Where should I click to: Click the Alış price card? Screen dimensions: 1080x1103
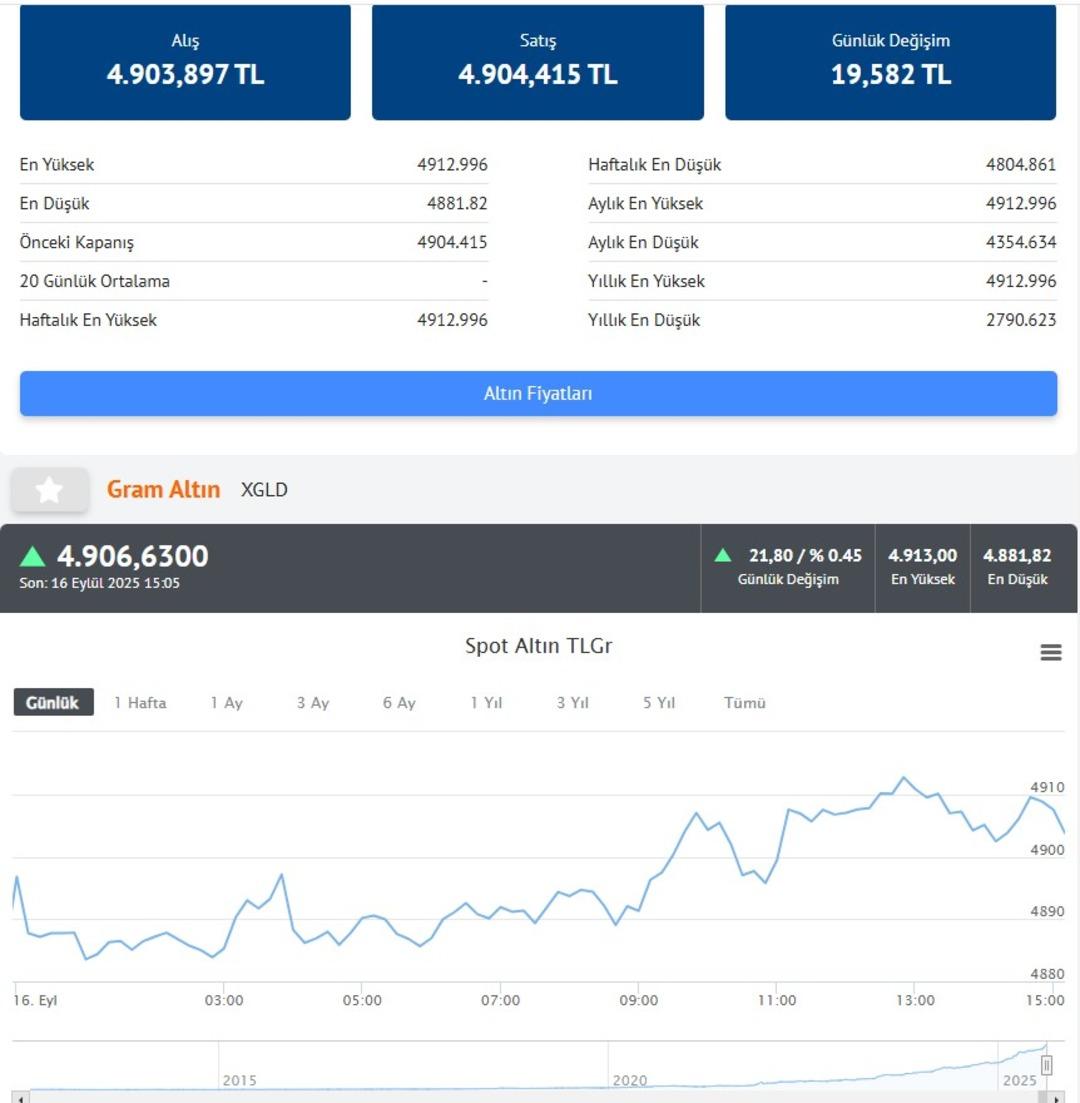185,62
